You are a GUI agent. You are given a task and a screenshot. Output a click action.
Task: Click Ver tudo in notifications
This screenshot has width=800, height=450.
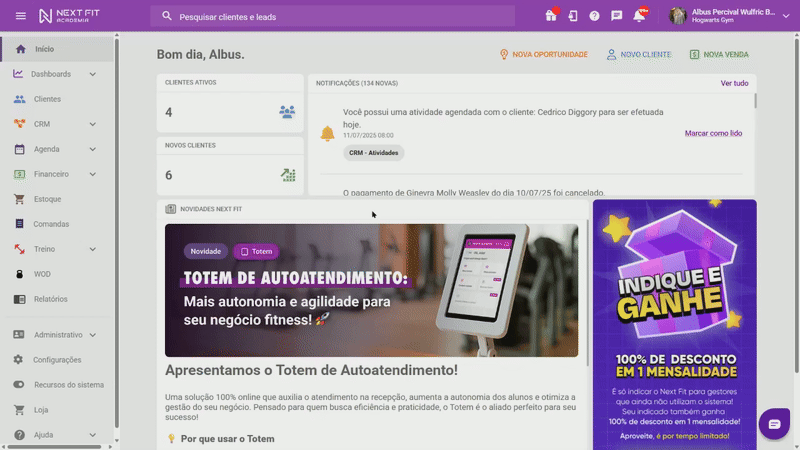(x=734, y=83)
